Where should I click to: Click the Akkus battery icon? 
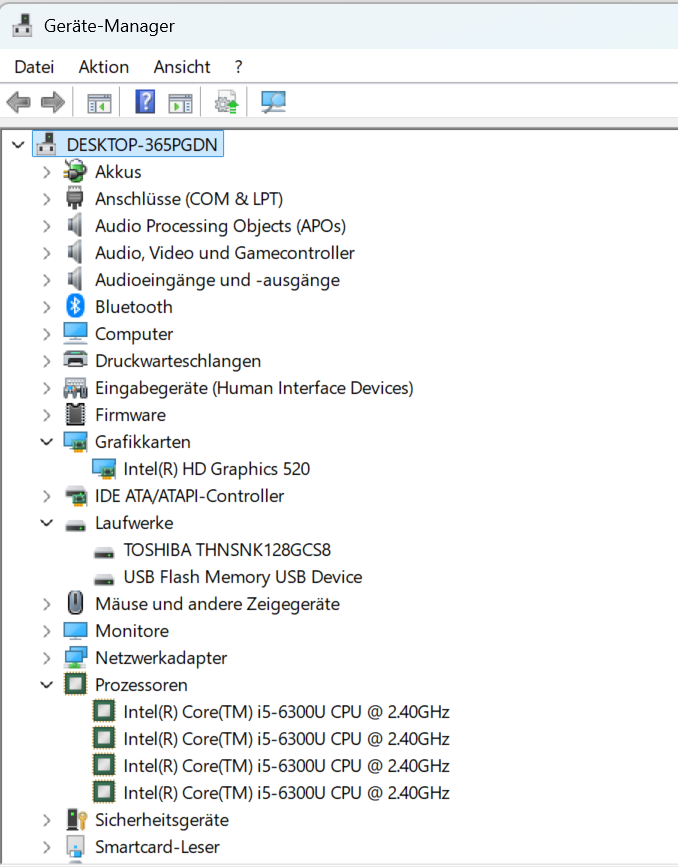[75, 171]
